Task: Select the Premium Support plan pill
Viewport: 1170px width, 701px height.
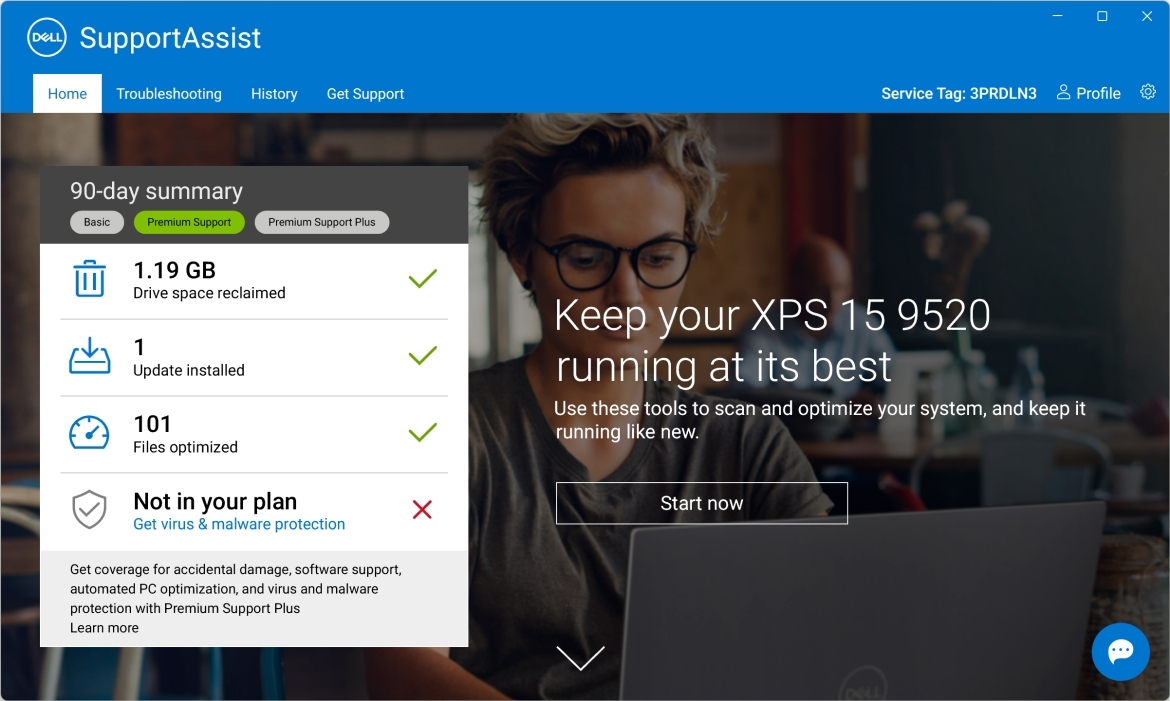Action: [x=189, y=222]
